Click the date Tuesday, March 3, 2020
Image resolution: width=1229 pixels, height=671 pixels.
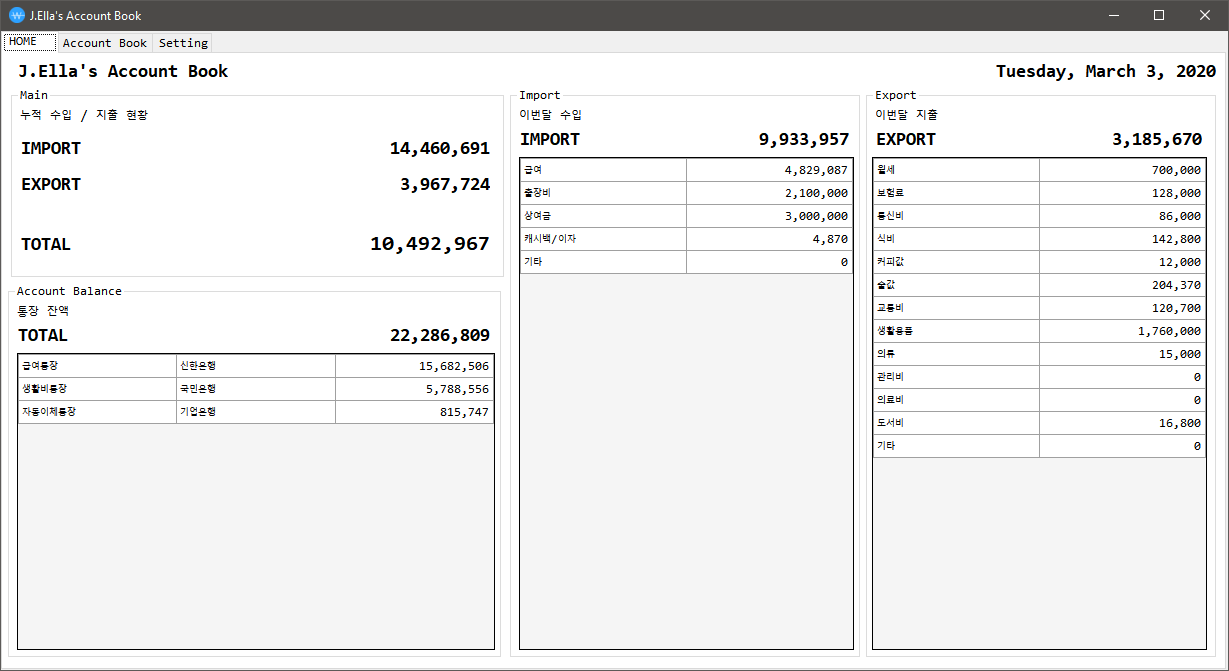1106,72
